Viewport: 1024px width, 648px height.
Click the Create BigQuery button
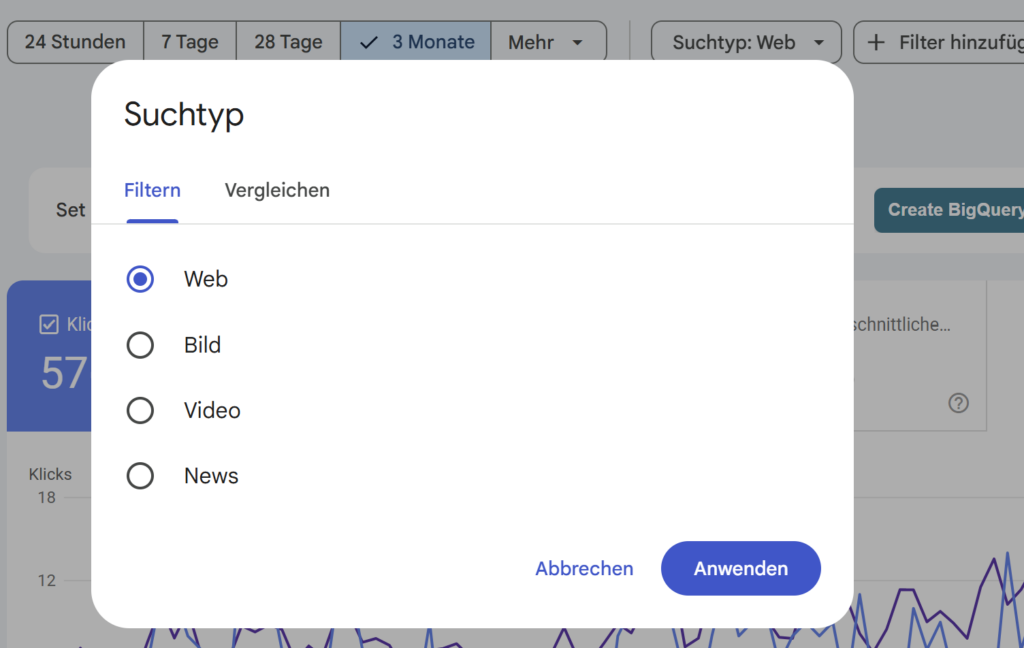point(950,210)
